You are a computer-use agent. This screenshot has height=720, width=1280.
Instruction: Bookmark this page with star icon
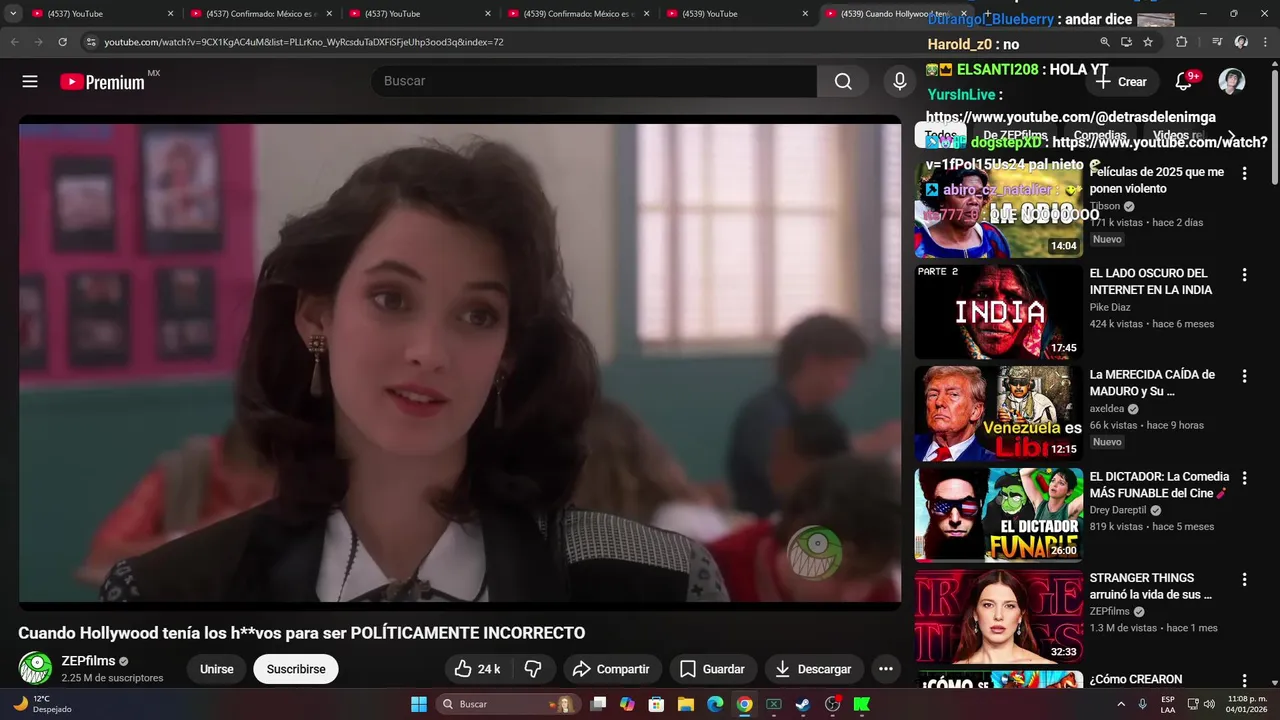tap(1148, 42)
